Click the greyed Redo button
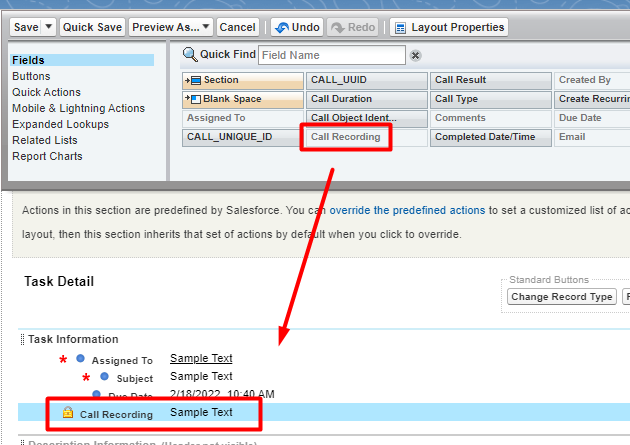Viewport: 630px width, 445px height. pyautogui.click(x=352, y=27)
